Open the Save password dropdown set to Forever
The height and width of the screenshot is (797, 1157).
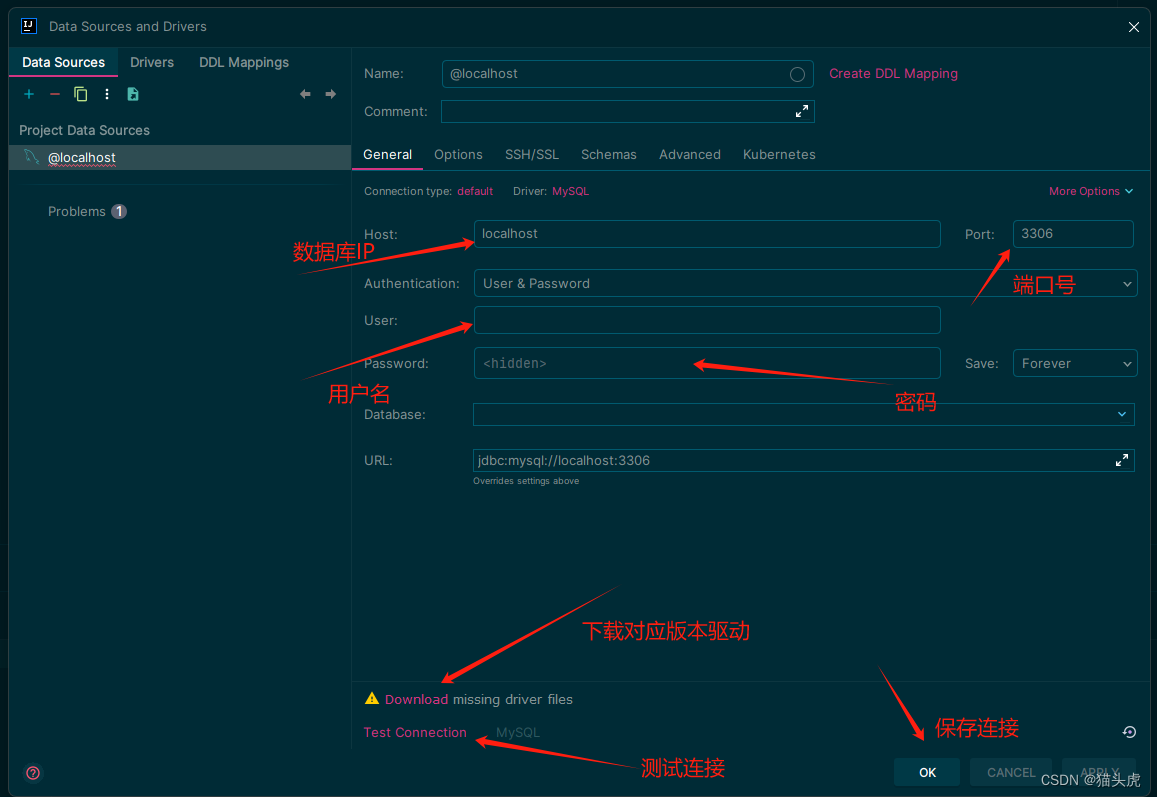click(1074, 363)
